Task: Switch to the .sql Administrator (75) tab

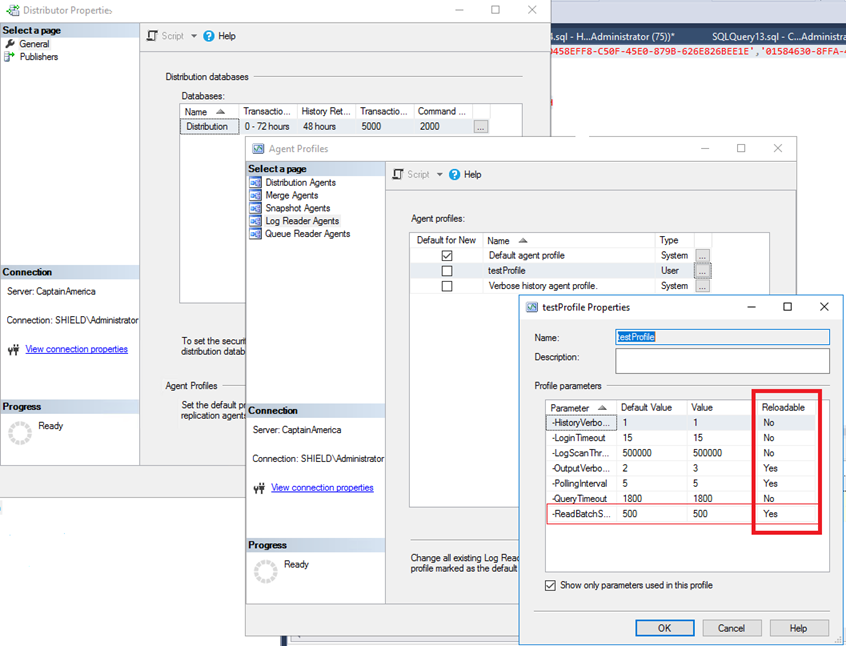Action: point(615,37)
